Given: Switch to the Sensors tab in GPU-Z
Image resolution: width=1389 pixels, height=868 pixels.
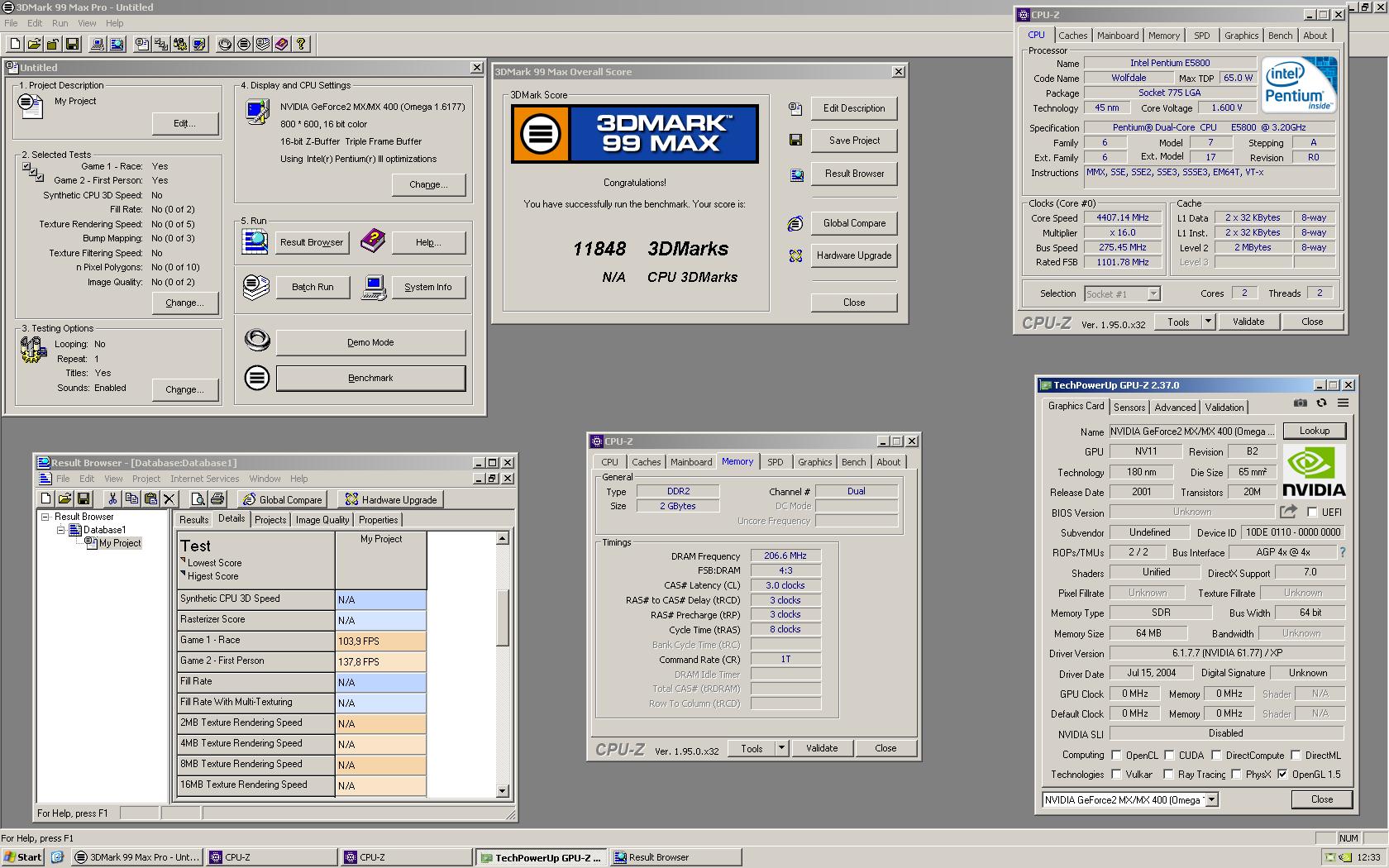Looking at the screenshot, I should pyautogui.click(x=1129, y=408).
